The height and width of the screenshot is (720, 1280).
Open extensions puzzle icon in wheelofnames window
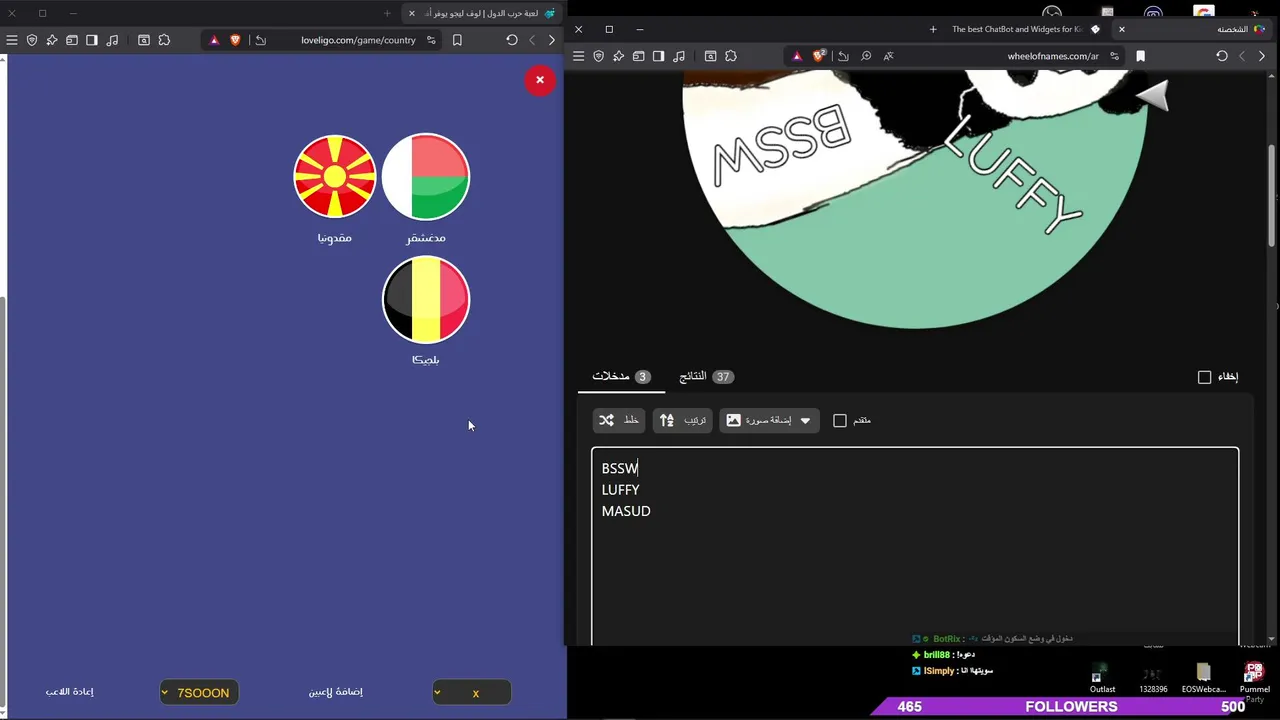(x=731, y=56)
